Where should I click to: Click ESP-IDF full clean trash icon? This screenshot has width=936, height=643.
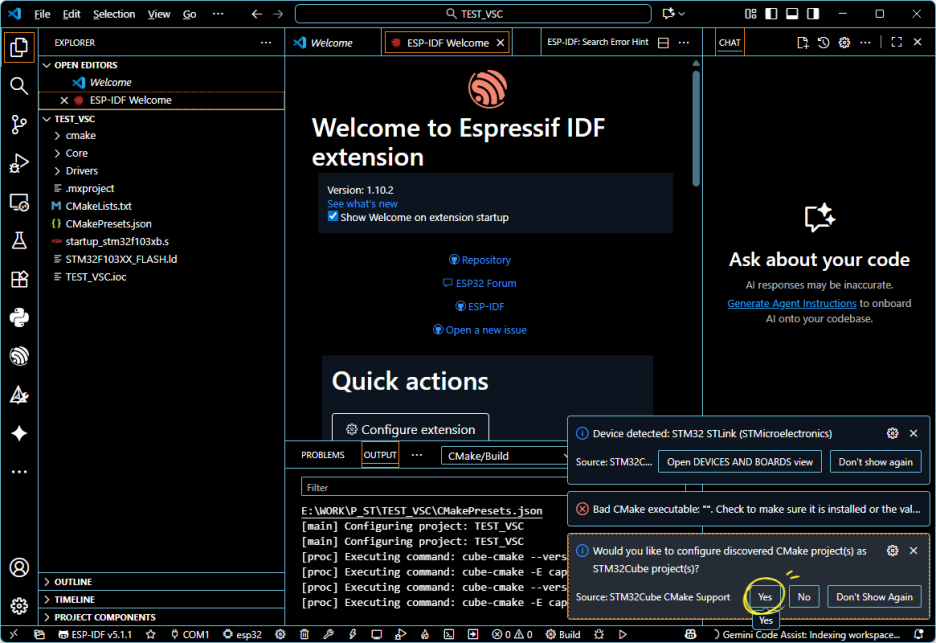pyautogui.click(x=304, y=634)
